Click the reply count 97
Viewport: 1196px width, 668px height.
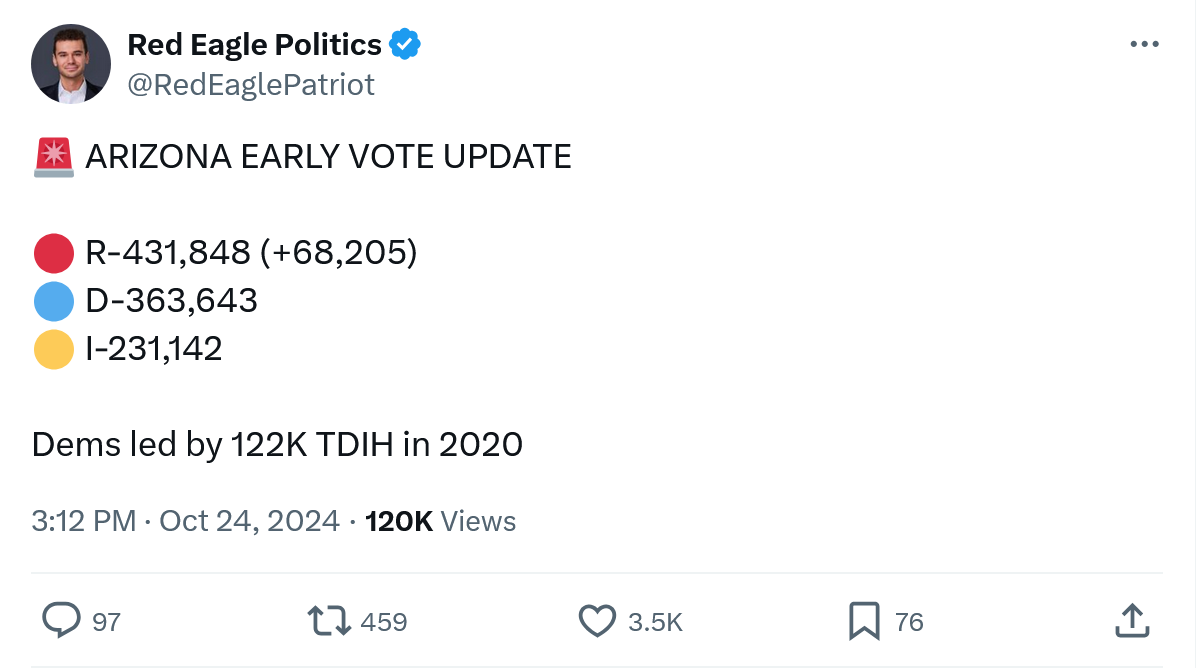pos(106,622)
